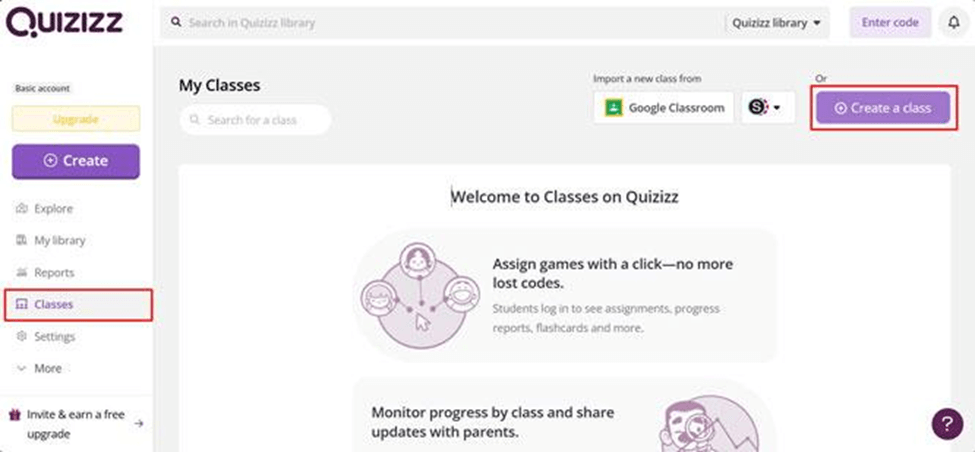
Task: Click the Google Classroom icon
Action: [613, 108]
